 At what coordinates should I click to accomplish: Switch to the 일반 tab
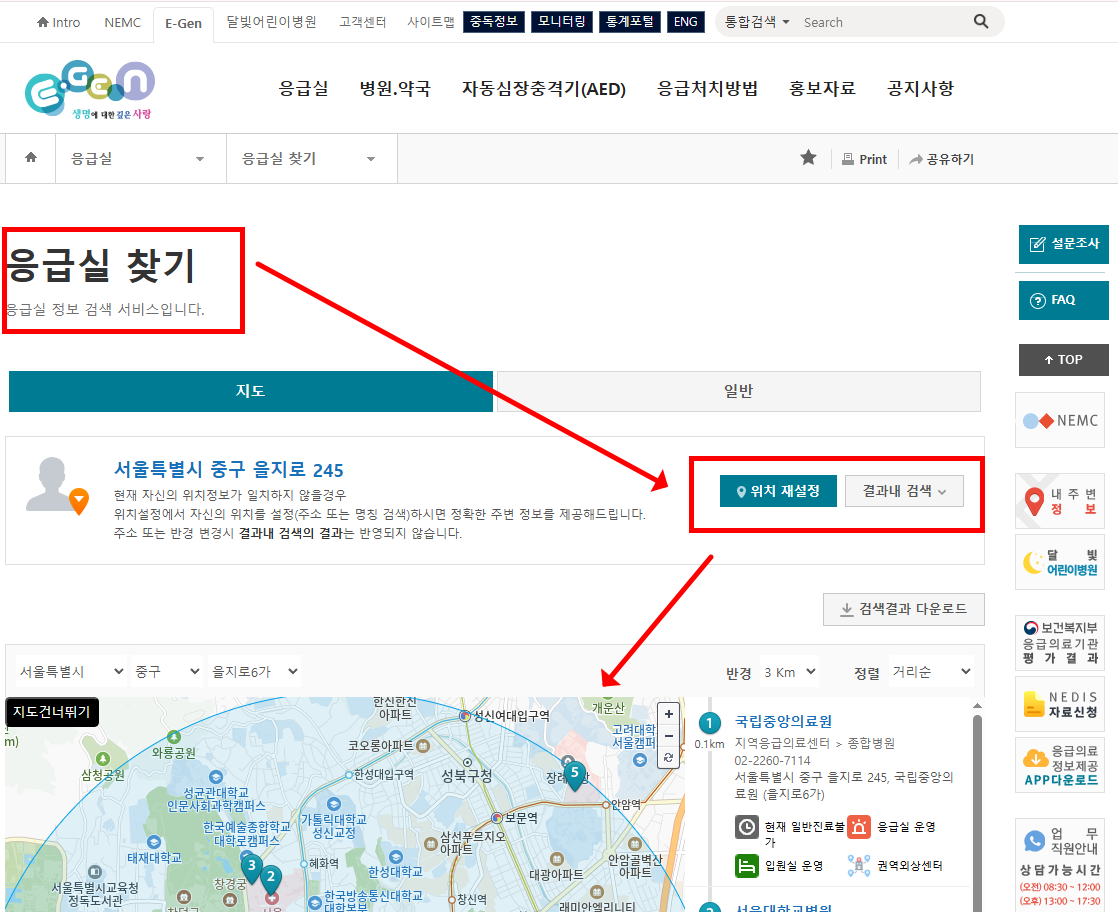739,391
